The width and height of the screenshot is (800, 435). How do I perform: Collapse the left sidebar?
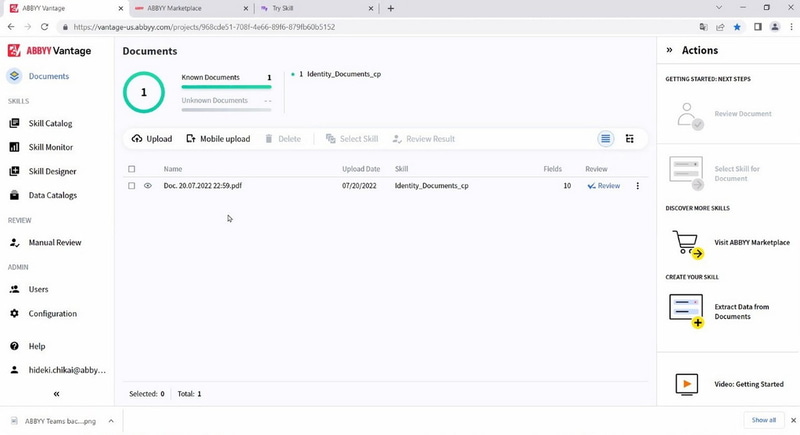click(x=57, y=394)
